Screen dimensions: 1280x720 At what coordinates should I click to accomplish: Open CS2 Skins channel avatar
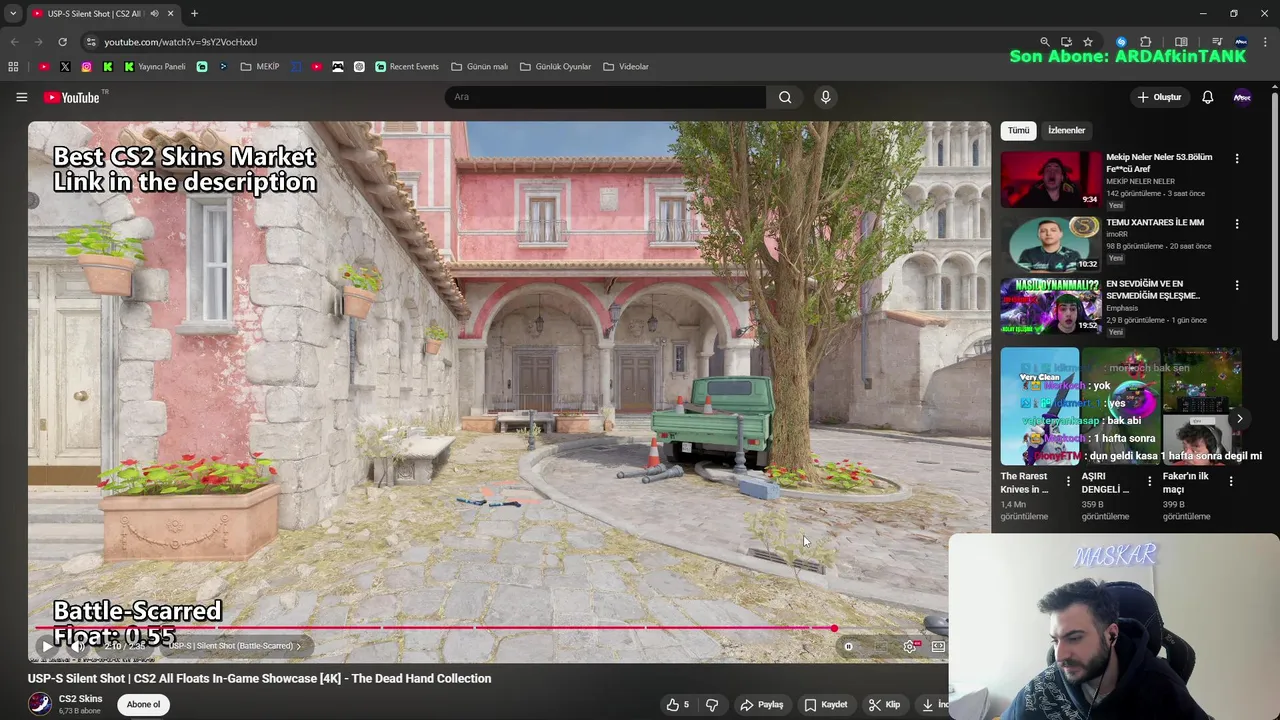[40, 704]
